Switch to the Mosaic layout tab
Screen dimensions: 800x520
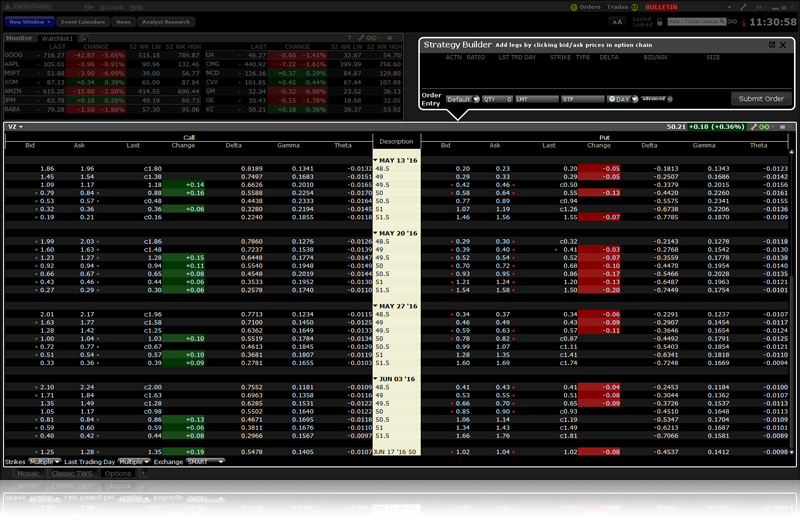click(28, 473)
